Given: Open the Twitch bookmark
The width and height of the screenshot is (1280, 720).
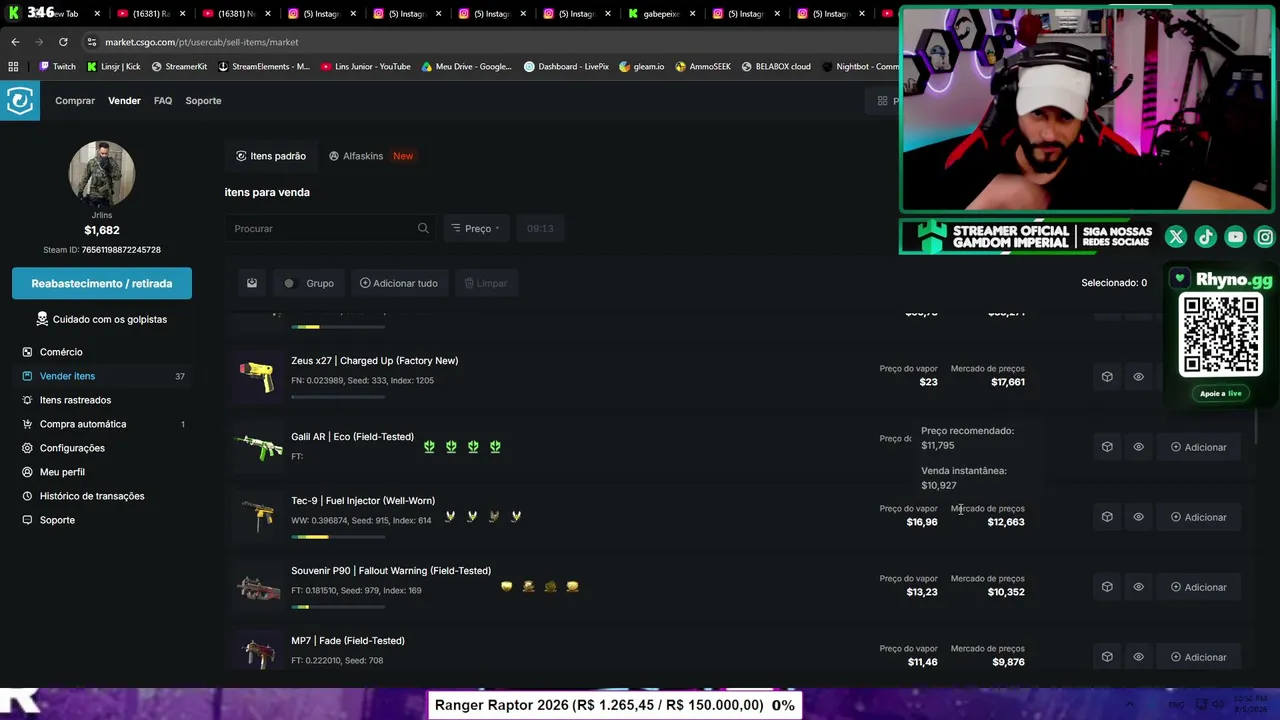Looking at the screenshot, I should (x=57, y=67).
